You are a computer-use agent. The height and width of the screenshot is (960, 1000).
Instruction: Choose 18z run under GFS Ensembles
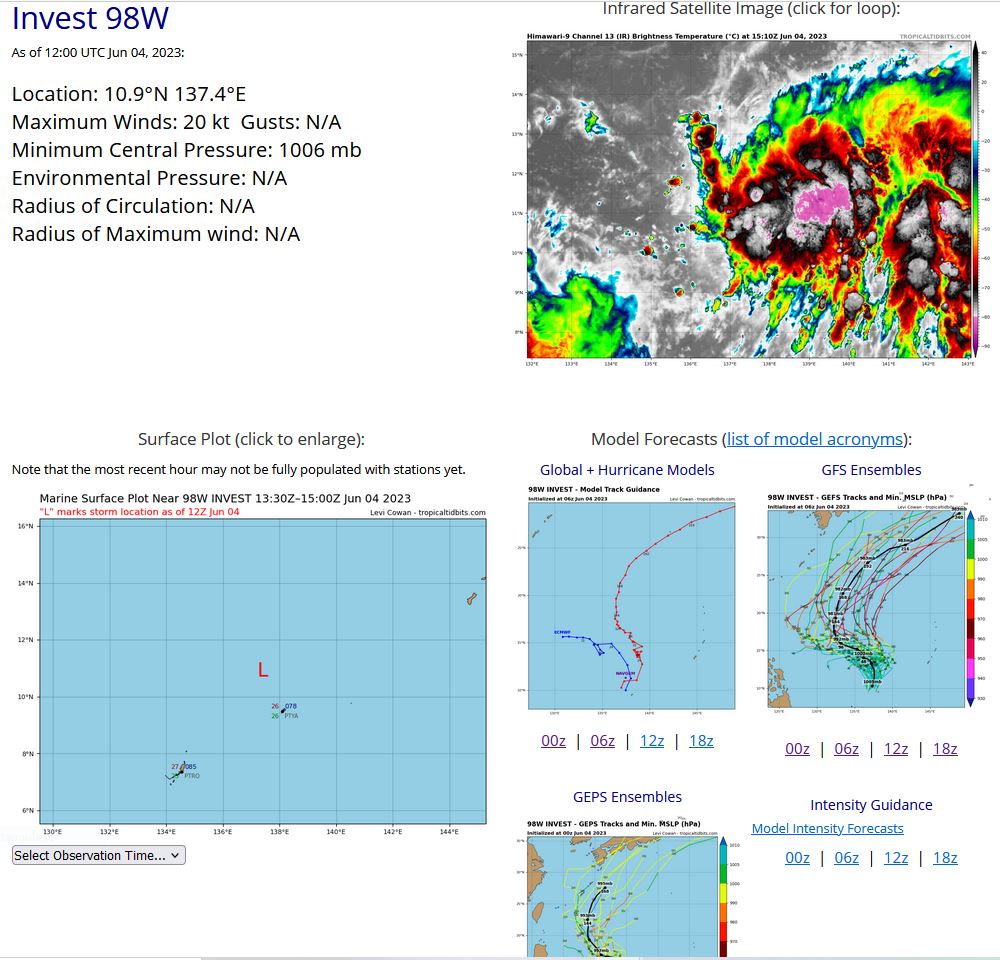click(945, 748)
